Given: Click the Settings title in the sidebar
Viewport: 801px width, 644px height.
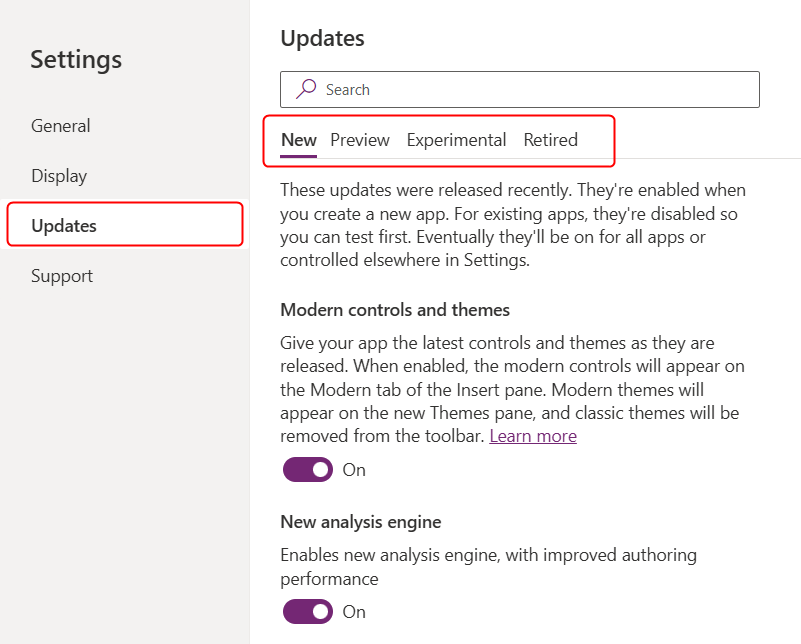Looking at the screenshot, I should [x=76, y=59].
